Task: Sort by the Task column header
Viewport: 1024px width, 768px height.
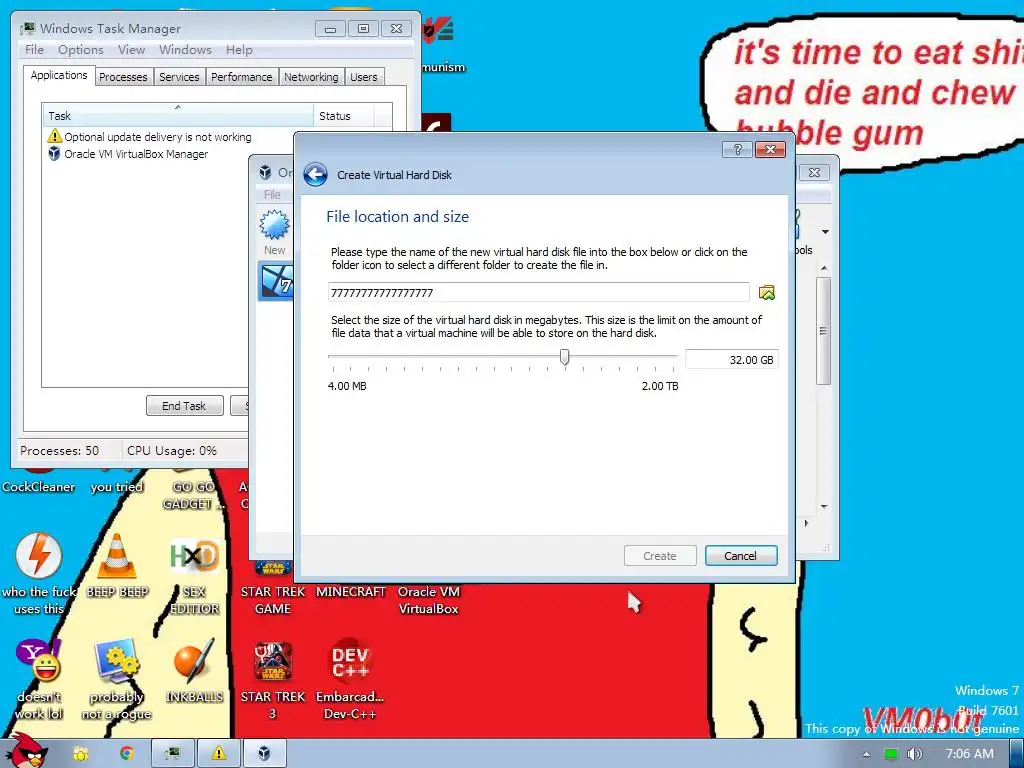Action: point(177,116)
